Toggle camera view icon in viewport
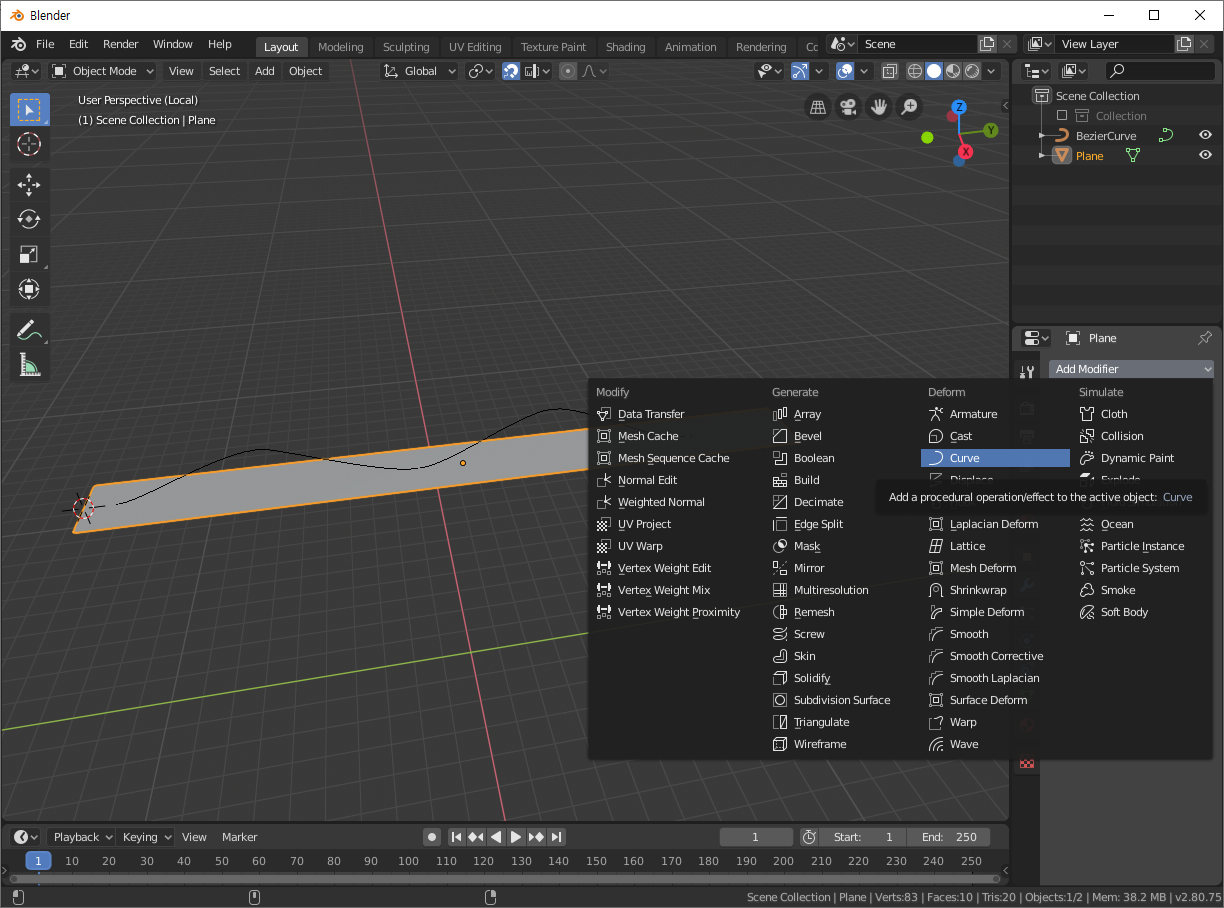Image resolution: width=1224 pixels, height=908 pixels. click(848, 107)
